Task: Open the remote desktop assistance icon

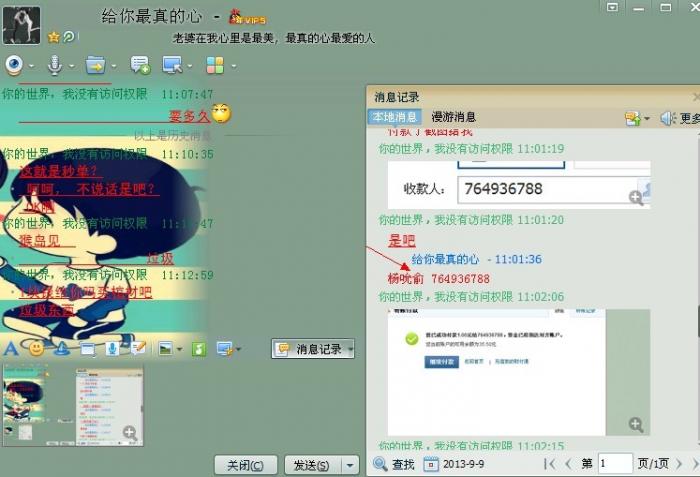Action: (x=172, y=65)
